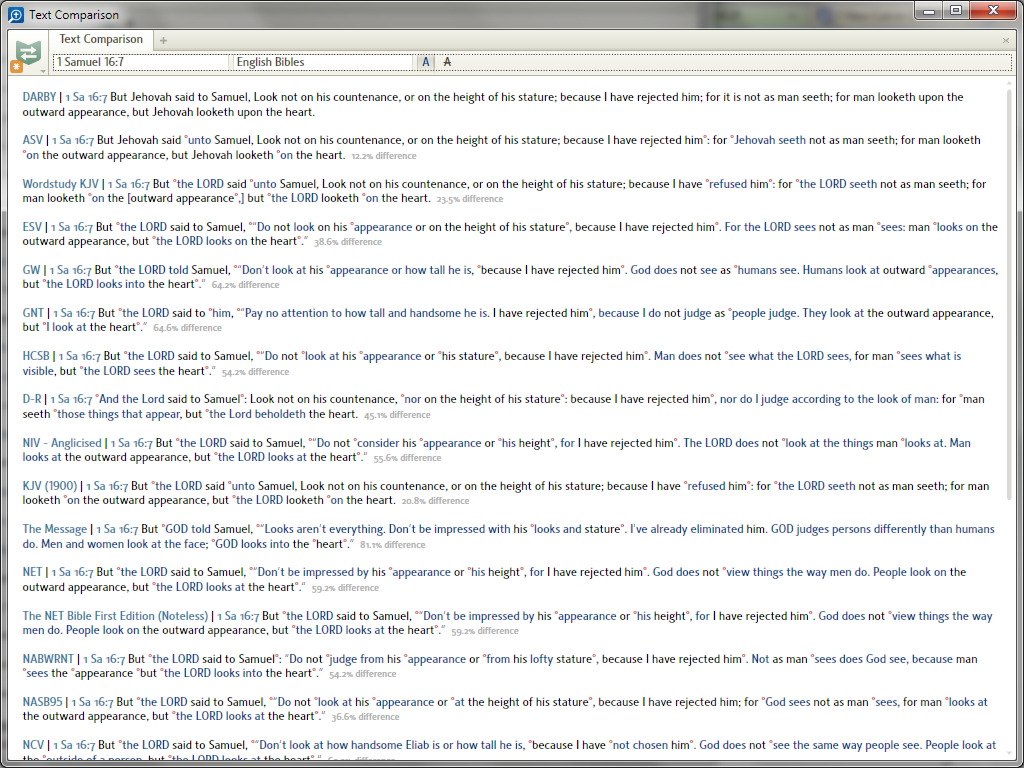This screenshot has height=768, width=1024.
Task: Open the D-R version link
Action: [x=32, y=400]
